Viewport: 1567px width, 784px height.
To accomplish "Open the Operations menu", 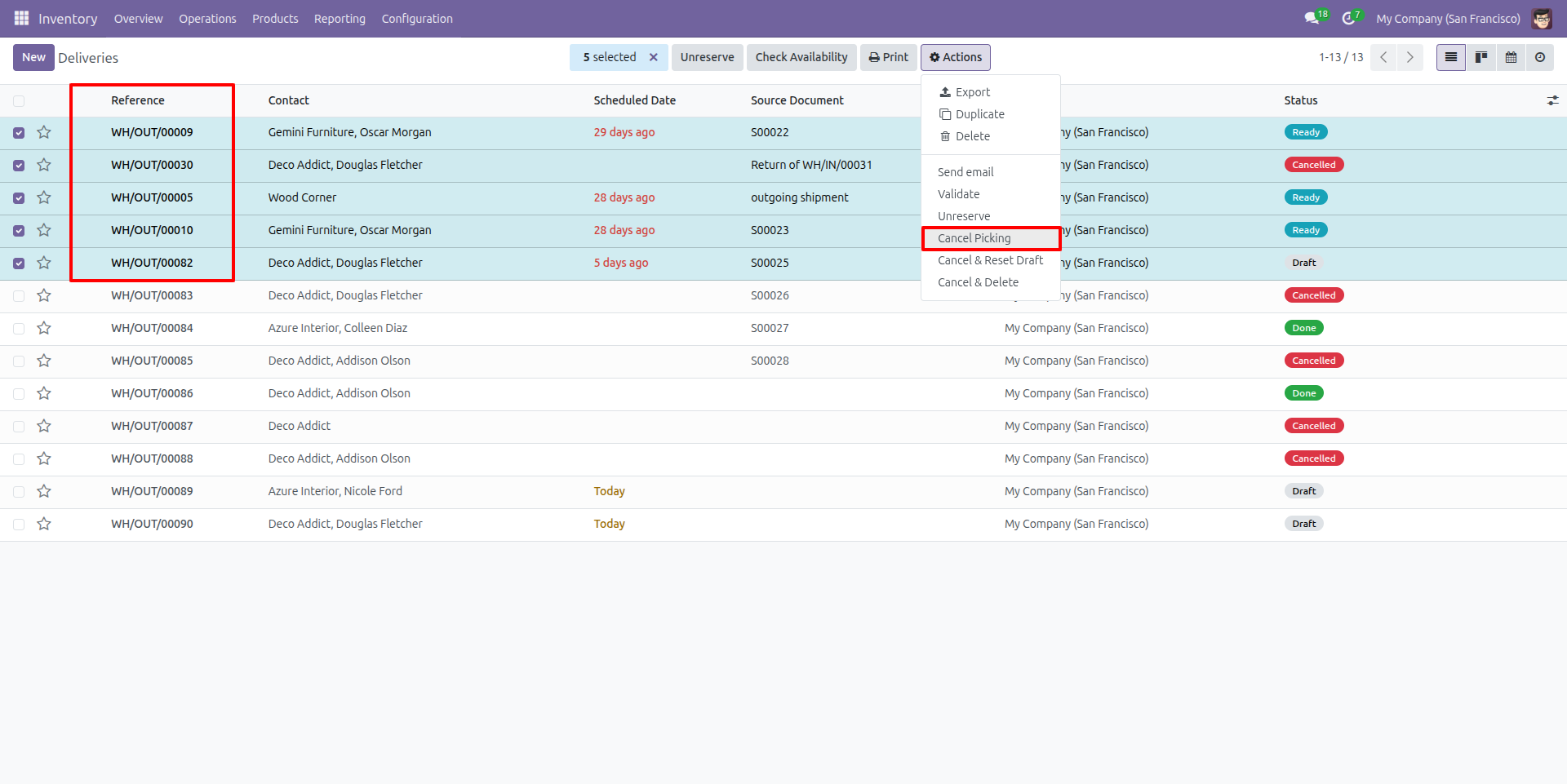I will [x=207, y=18].
